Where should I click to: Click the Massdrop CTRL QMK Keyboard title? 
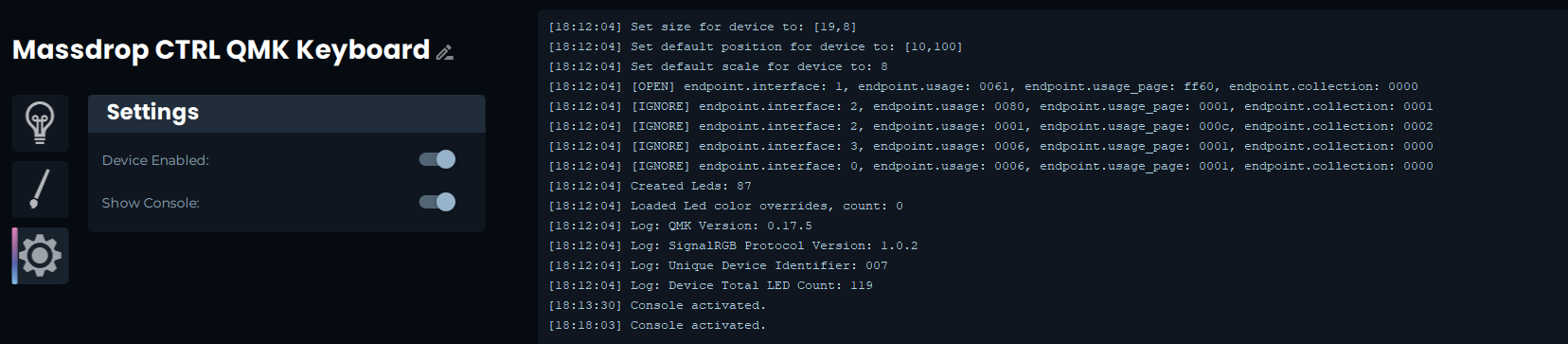click(221, 49)
